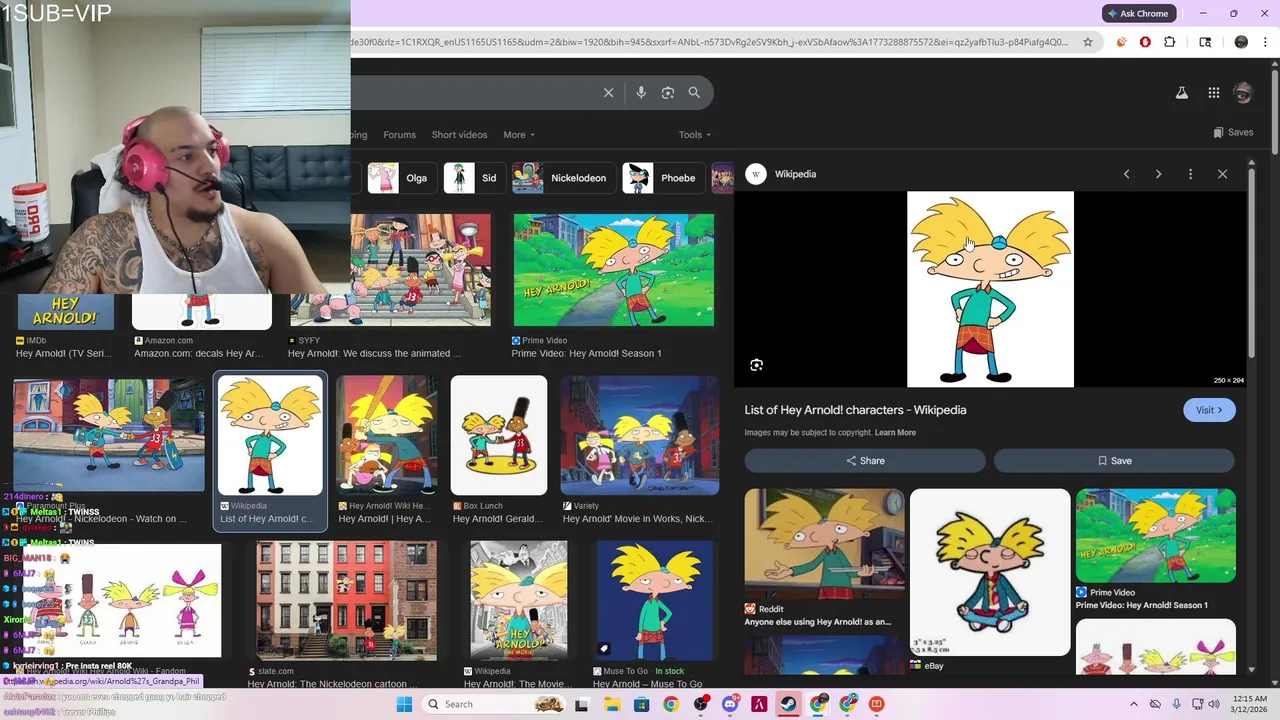Open Chrome tab search screen icon
The image size is (1280, 720).
(1205, 42)
